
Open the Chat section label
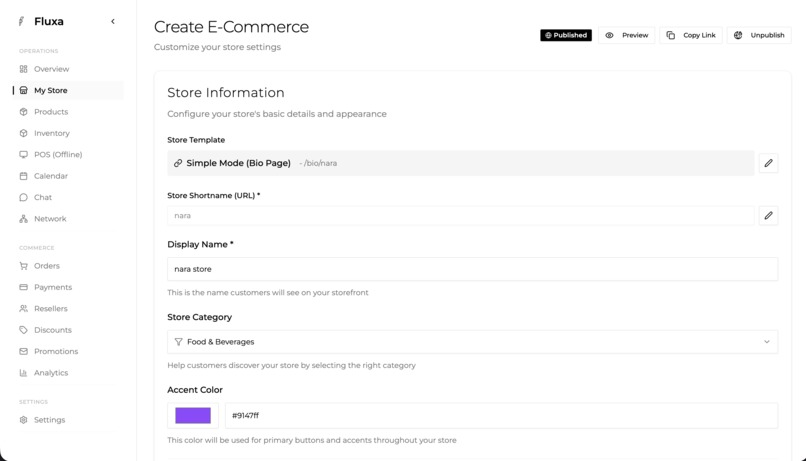coord(43,197)
